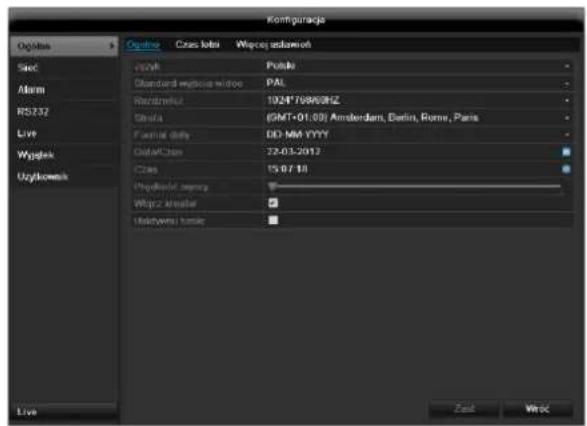Screen dimensions: 587x426
Task: Click the mouse speed slider handle
Action: [x=273, y=186]
